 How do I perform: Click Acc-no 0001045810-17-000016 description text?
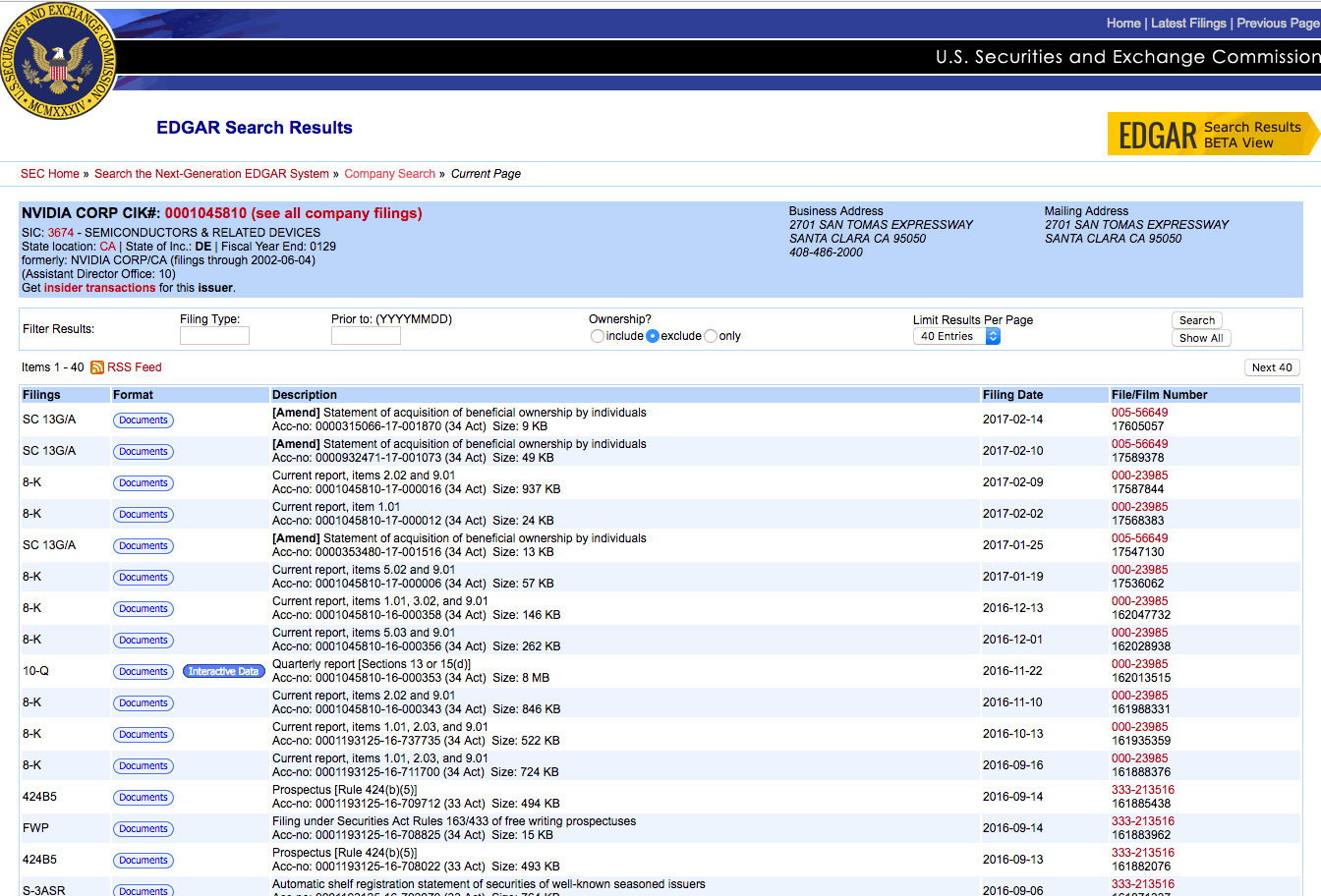[x=417, y=489]
